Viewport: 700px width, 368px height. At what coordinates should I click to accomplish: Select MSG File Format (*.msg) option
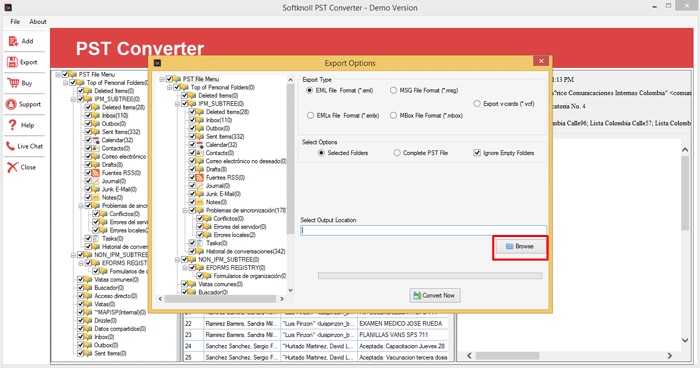[393, 90]
